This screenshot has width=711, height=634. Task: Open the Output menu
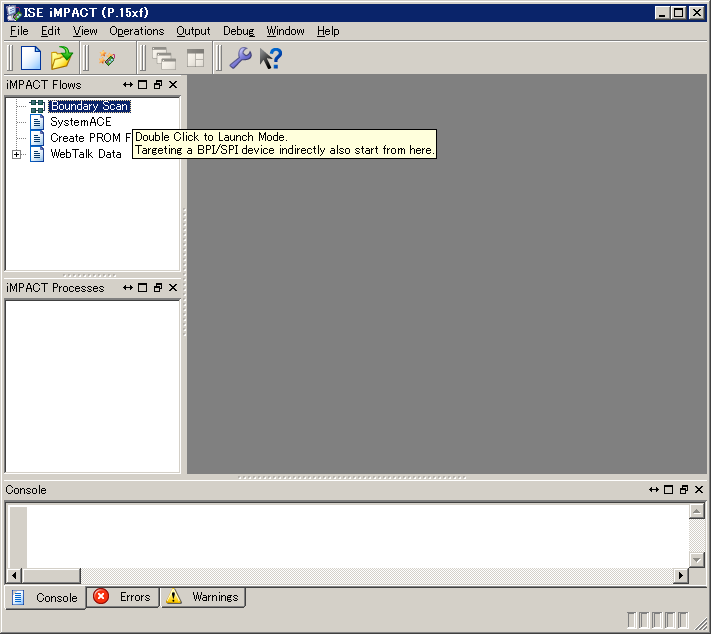[x=193, y=31]
